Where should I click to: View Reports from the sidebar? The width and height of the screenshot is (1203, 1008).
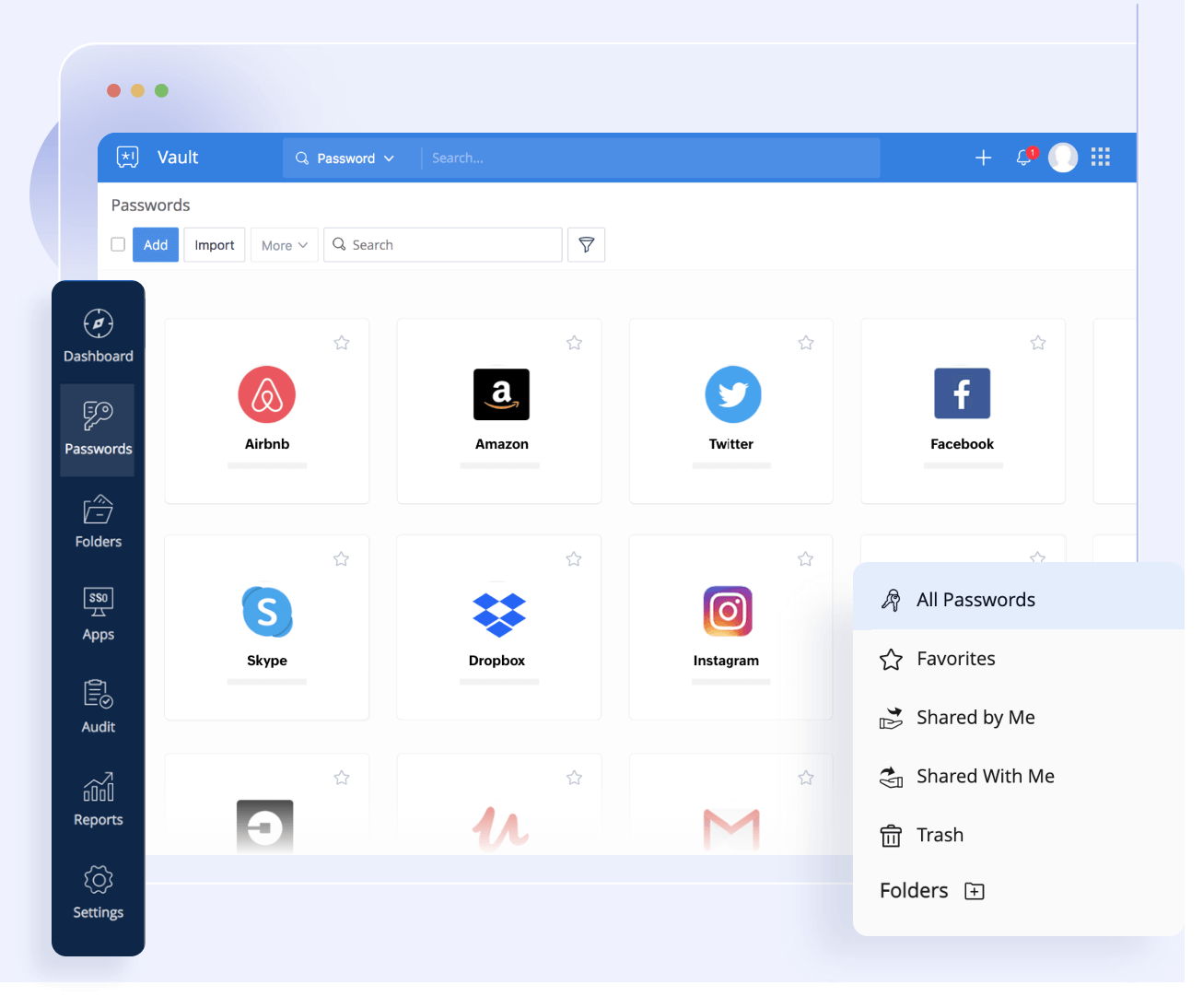98,800
